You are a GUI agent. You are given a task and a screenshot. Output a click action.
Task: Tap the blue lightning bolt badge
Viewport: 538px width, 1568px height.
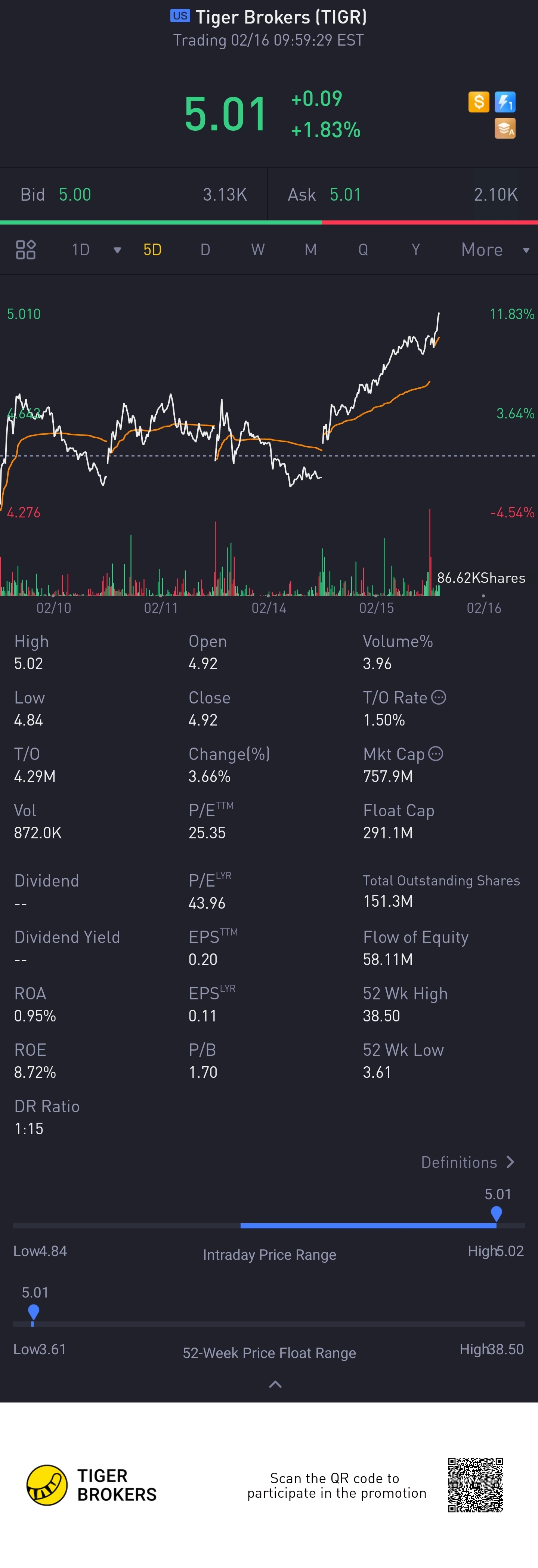click(x=504, y=102)
